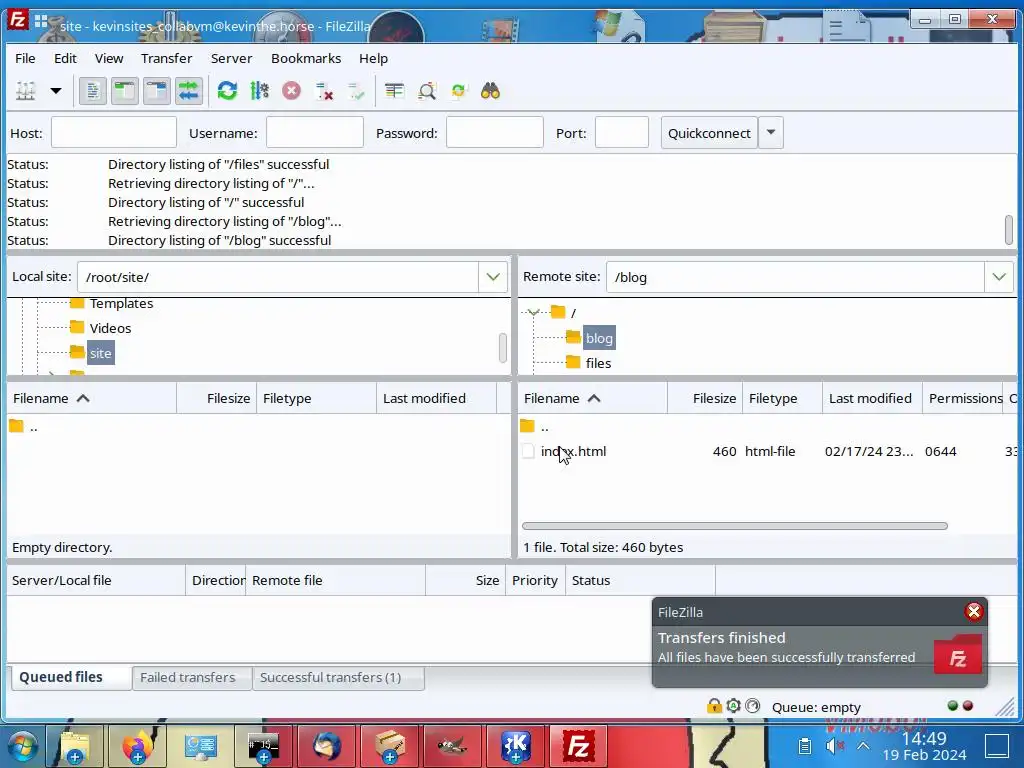Expand Remote site path dropdown
The width and height of the screenshot is (1024, 768).
(x=999, y=277)
